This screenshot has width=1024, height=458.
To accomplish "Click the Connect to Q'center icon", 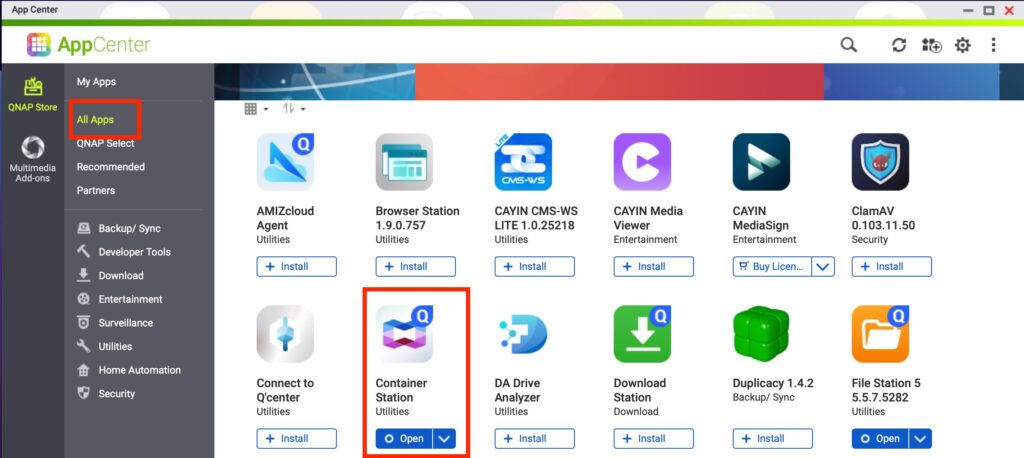I will tap(285, 334).
